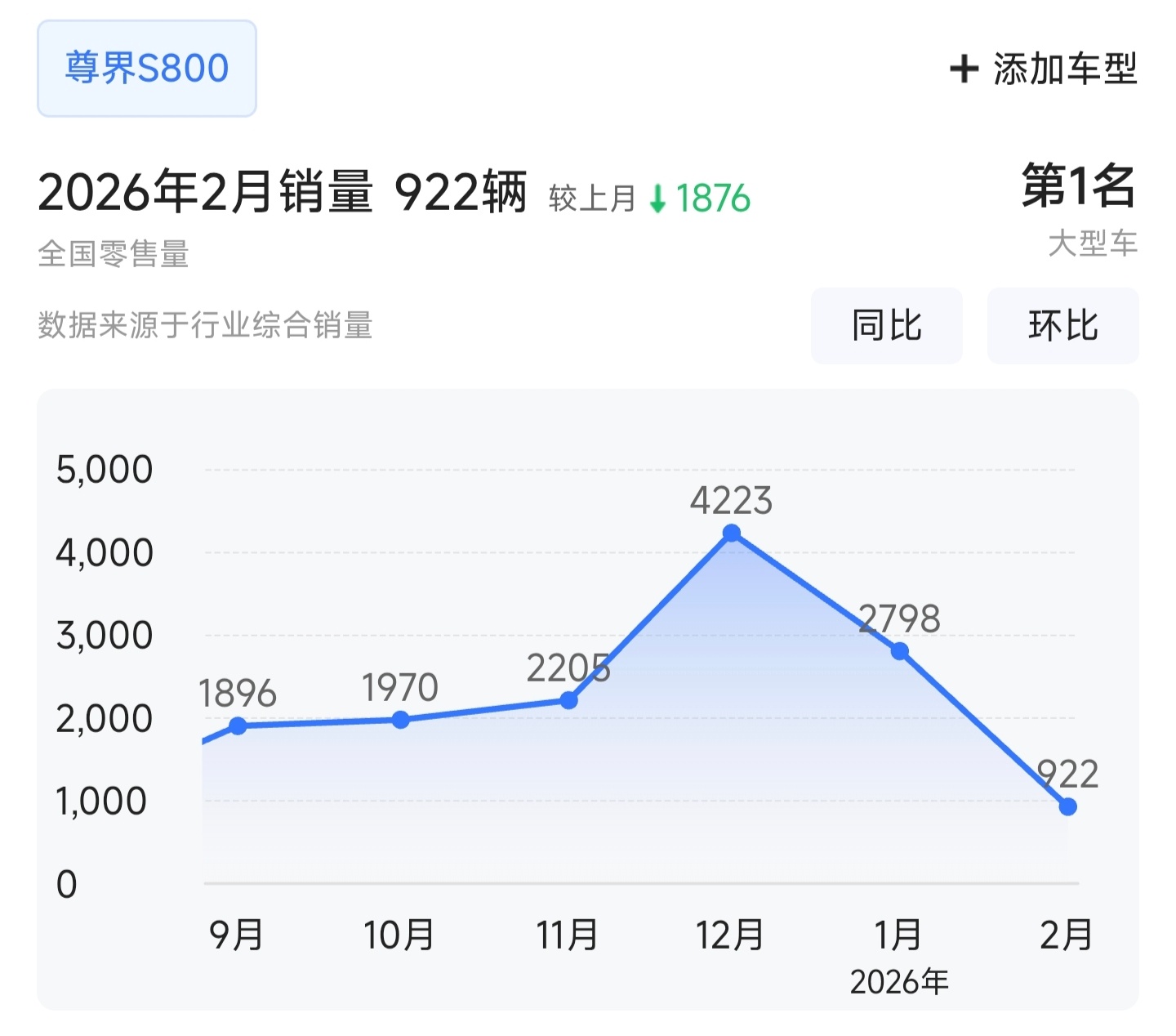Select the 12月 peak data point
Screen dimensions: 1176x1036
[x=732, y=534]
